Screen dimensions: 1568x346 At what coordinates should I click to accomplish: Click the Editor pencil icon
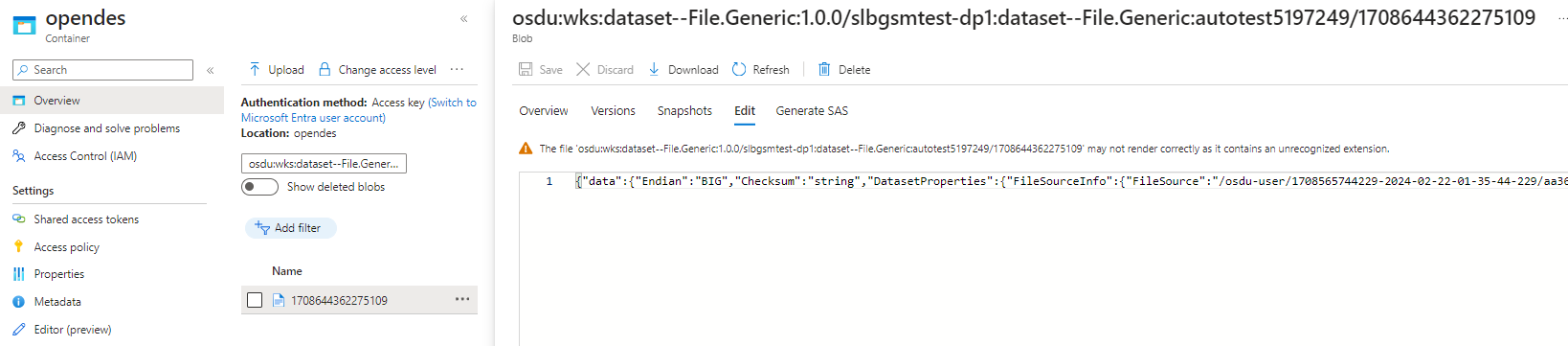(19, 330)
